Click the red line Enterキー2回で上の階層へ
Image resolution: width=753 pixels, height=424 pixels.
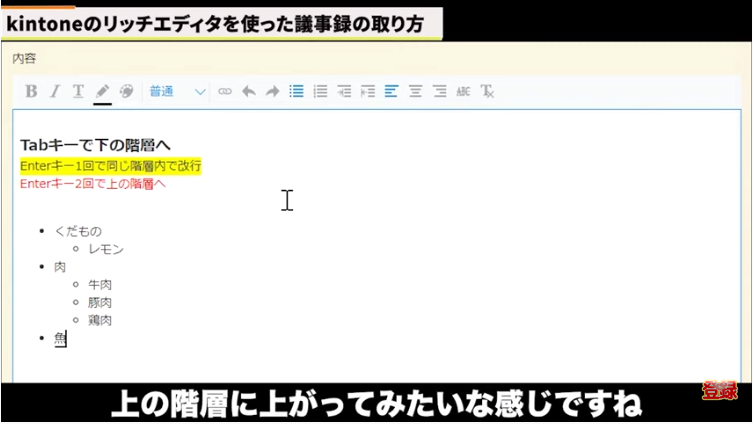(x=93, y=184)
